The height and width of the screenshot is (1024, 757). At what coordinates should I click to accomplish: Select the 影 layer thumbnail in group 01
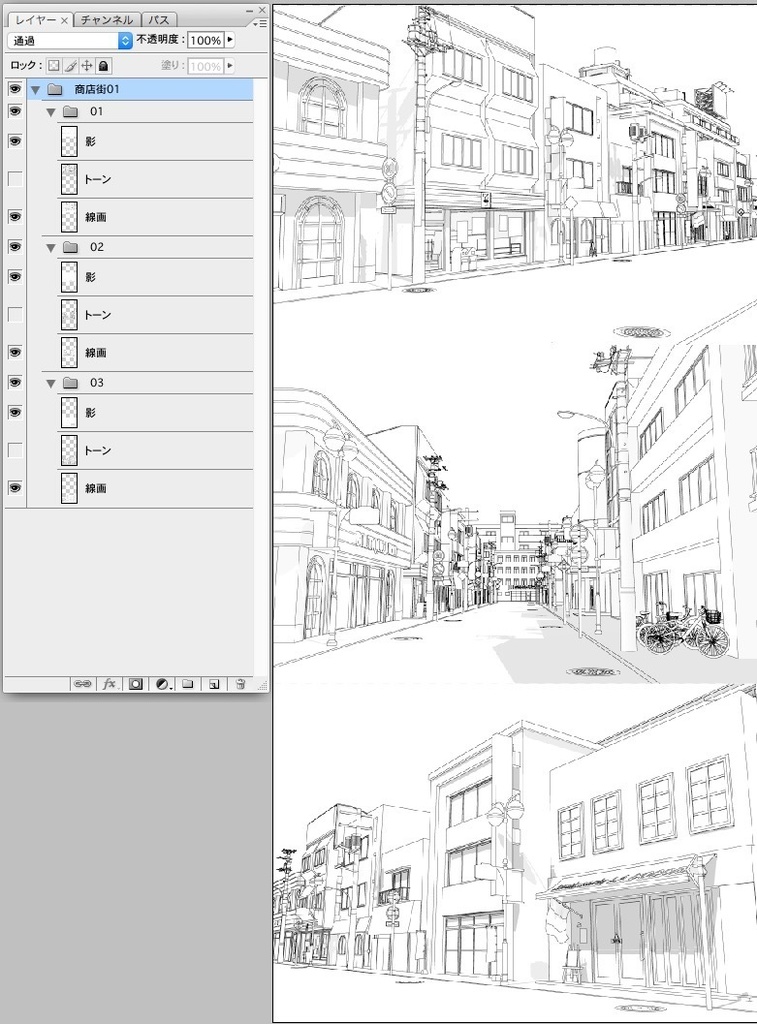click(x=69, y=142)
